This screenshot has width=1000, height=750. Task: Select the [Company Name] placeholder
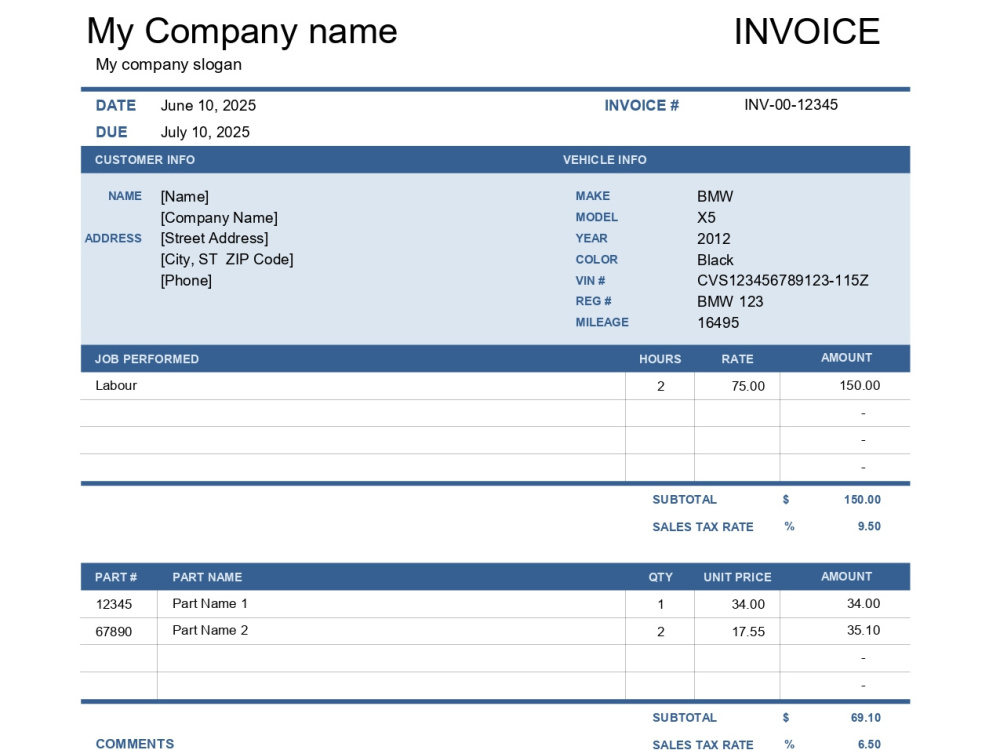[219, 217]
